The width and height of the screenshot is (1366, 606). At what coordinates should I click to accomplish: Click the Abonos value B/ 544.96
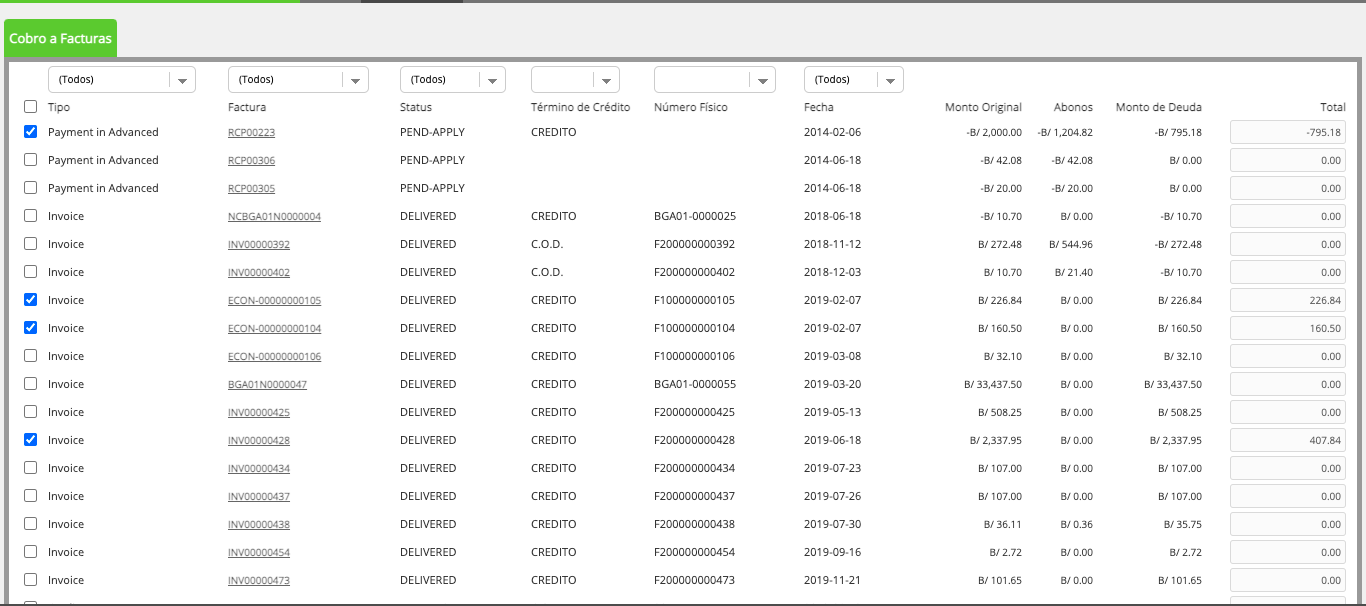pos(1071,244)
